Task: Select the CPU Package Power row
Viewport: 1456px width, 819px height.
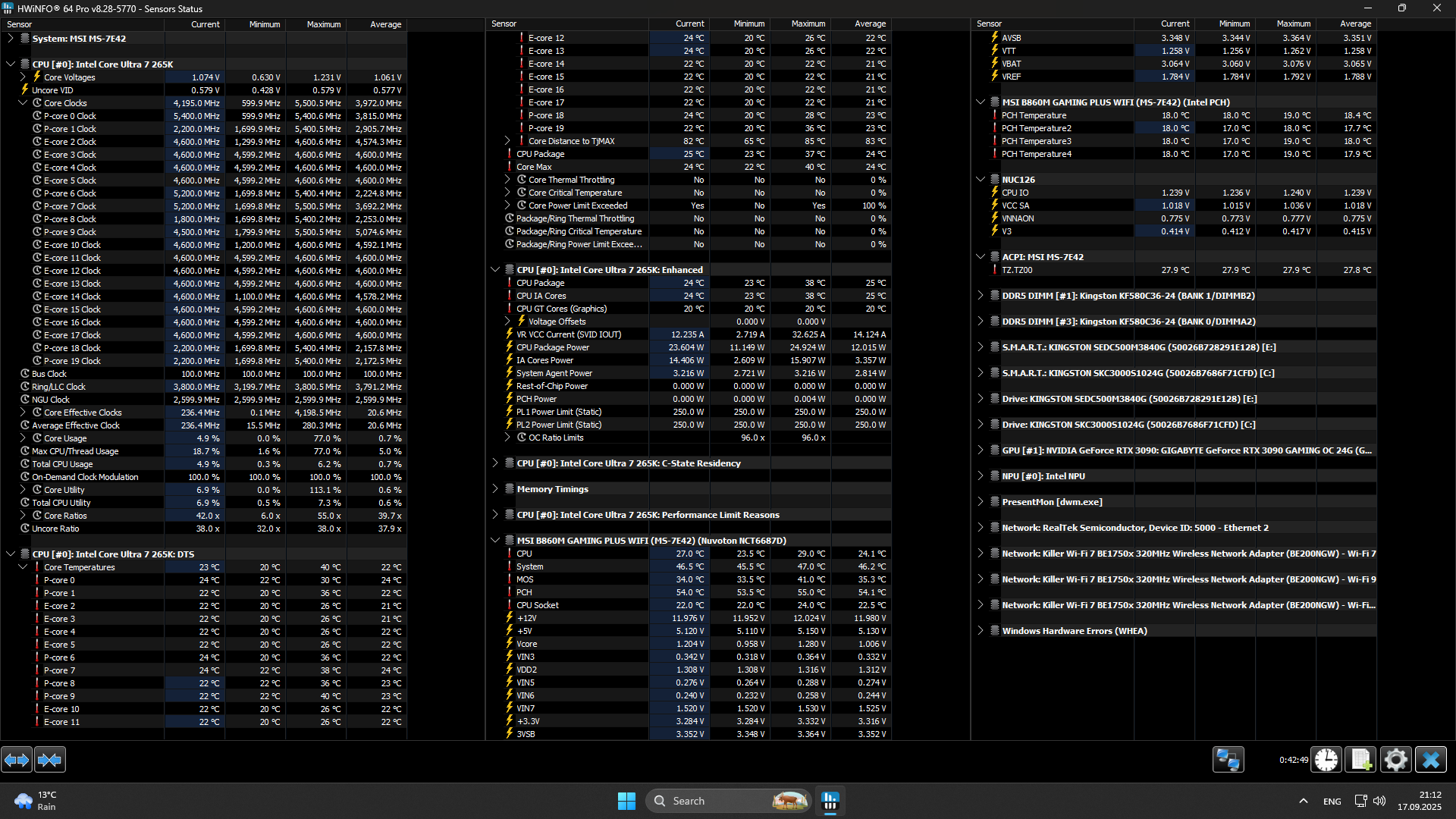Action: [553, 347]
